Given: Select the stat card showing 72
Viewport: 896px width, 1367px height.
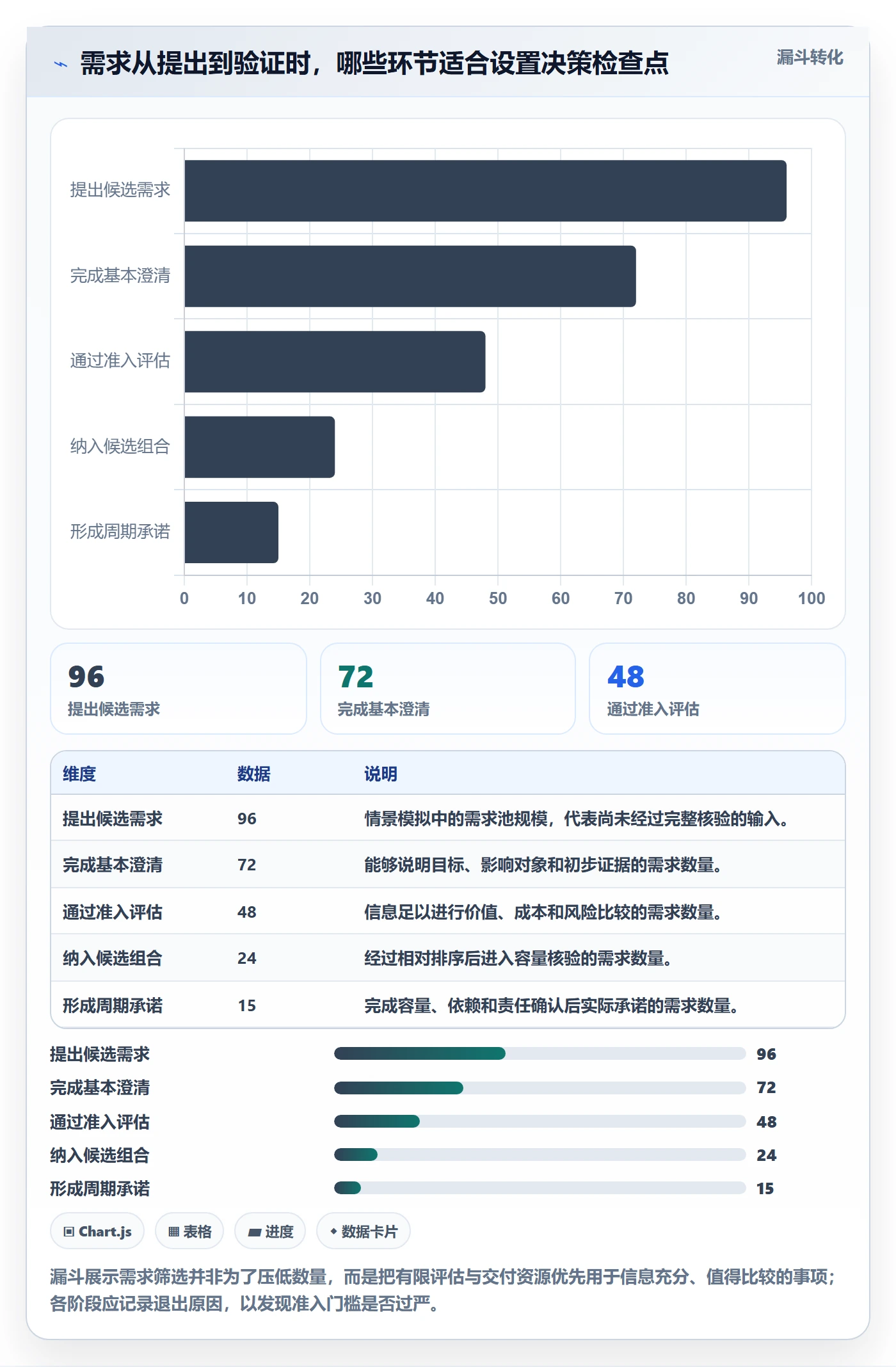Looking at the screenshot, I should point(448,689).
